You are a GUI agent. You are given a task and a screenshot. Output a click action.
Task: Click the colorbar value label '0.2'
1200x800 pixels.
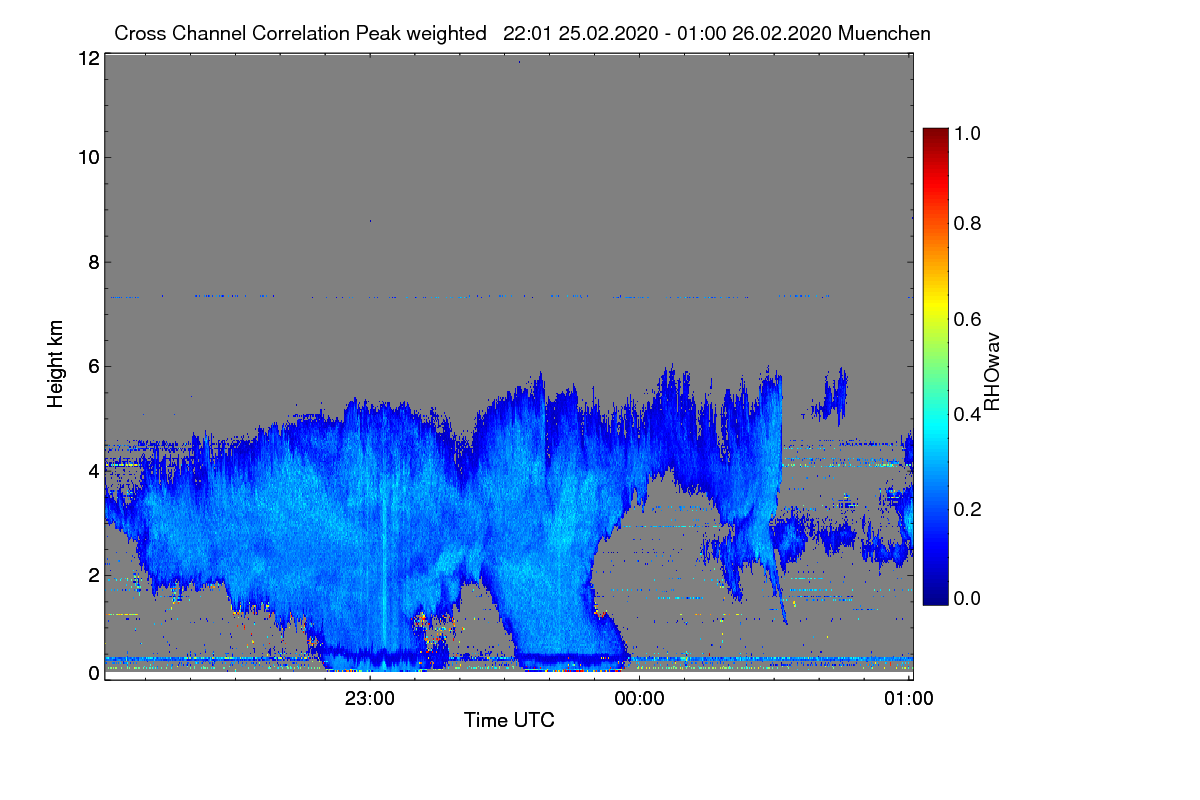click(x=968, y=508)
